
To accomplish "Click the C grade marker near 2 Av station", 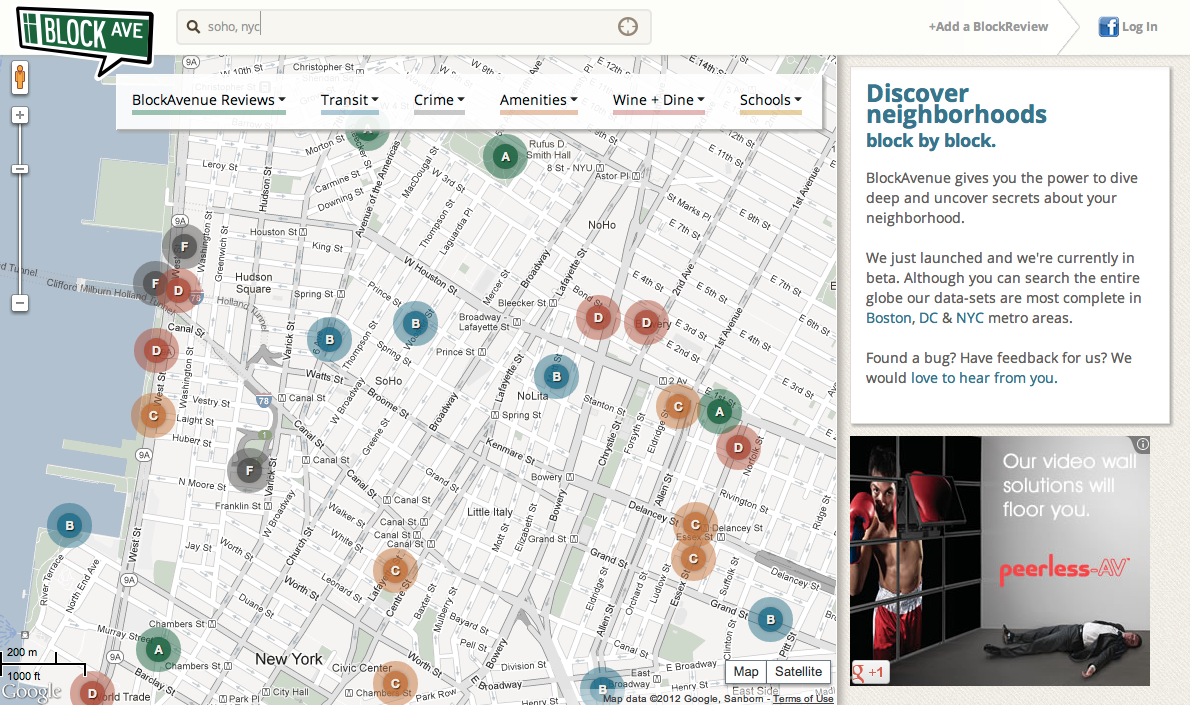I will (678, 406).
